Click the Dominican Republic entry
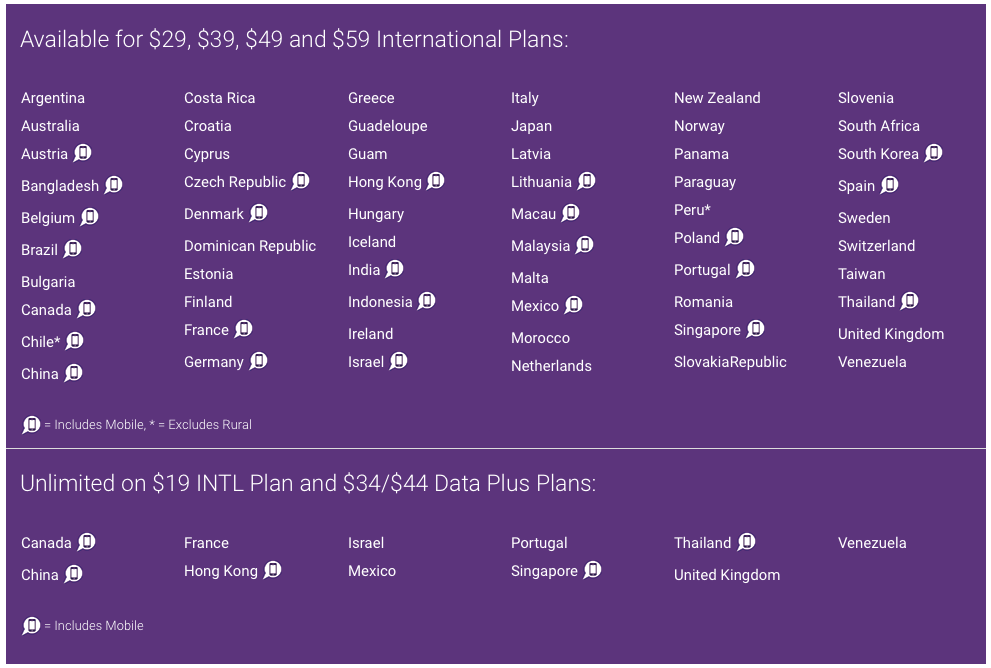991x668 pixels. pos(250,246)
